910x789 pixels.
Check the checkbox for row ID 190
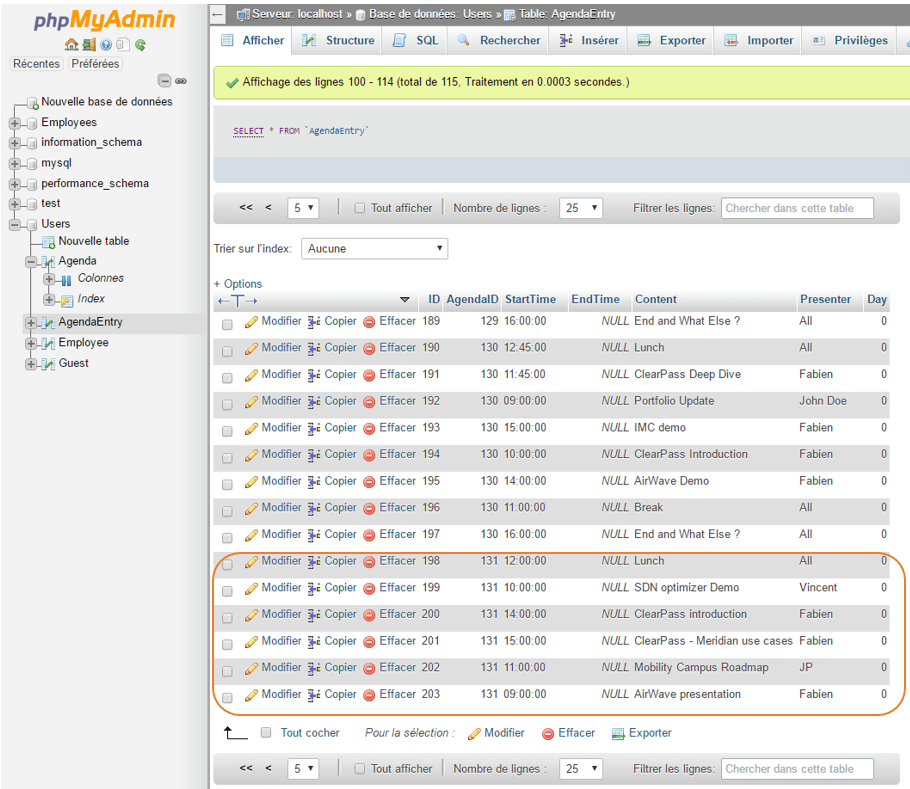coord(227,351)
